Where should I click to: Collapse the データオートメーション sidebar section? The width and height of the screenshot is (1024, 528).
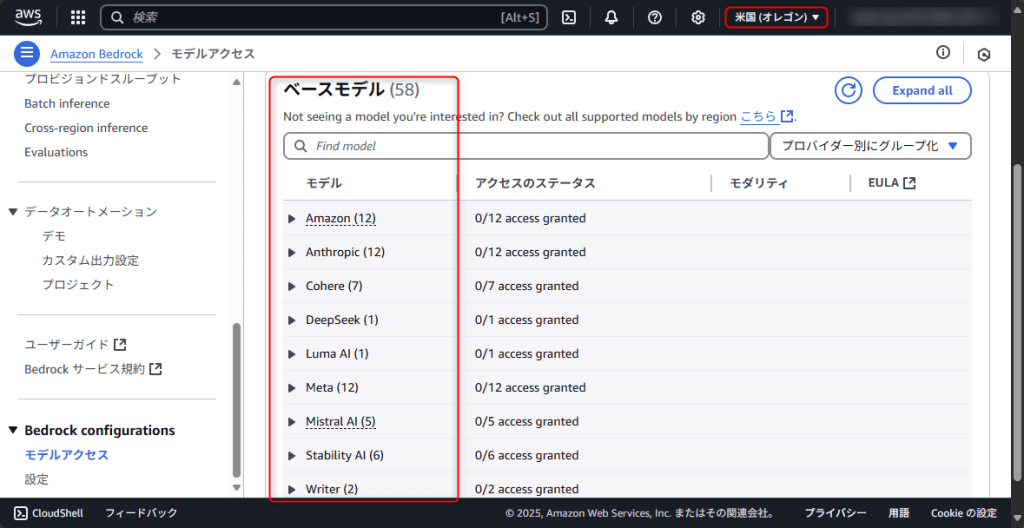point(12,212)
